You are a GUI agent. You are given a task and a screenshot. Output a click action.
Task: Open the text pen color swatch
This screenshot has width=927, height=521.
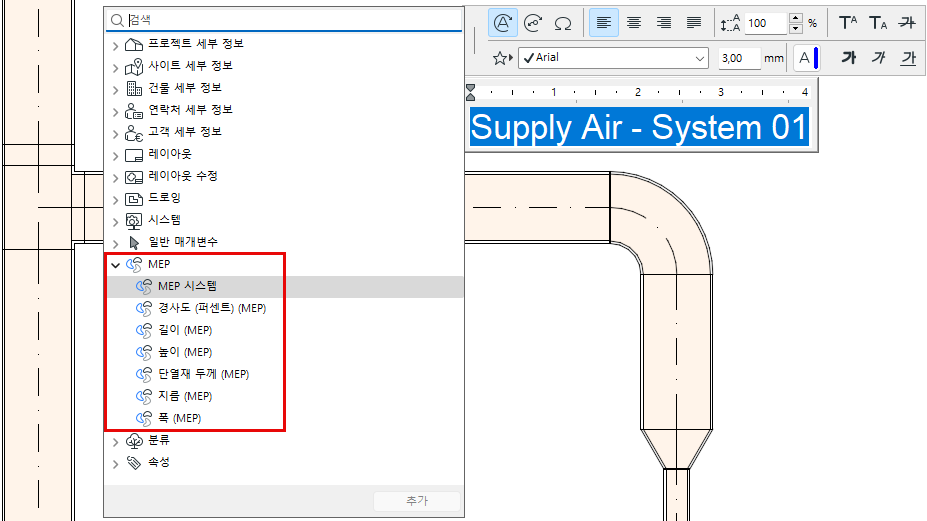click(x=807, y=58)
